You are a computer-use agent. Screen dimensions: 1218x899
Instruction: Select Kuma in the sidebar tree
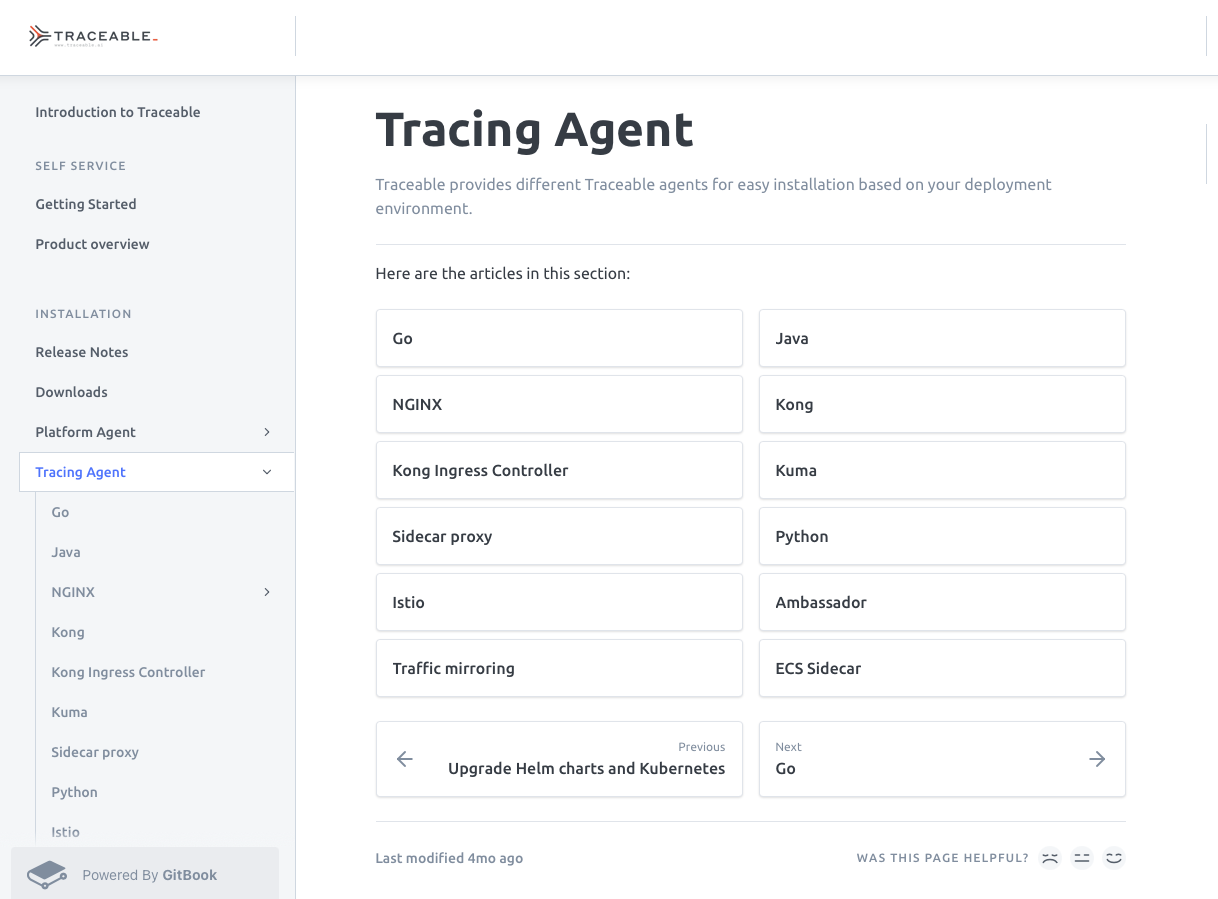(x=70, y=712)
